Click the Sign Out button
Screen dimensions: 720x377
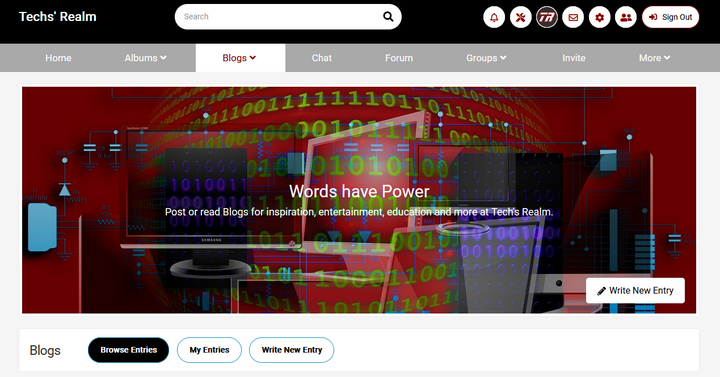tap(670, 17)
